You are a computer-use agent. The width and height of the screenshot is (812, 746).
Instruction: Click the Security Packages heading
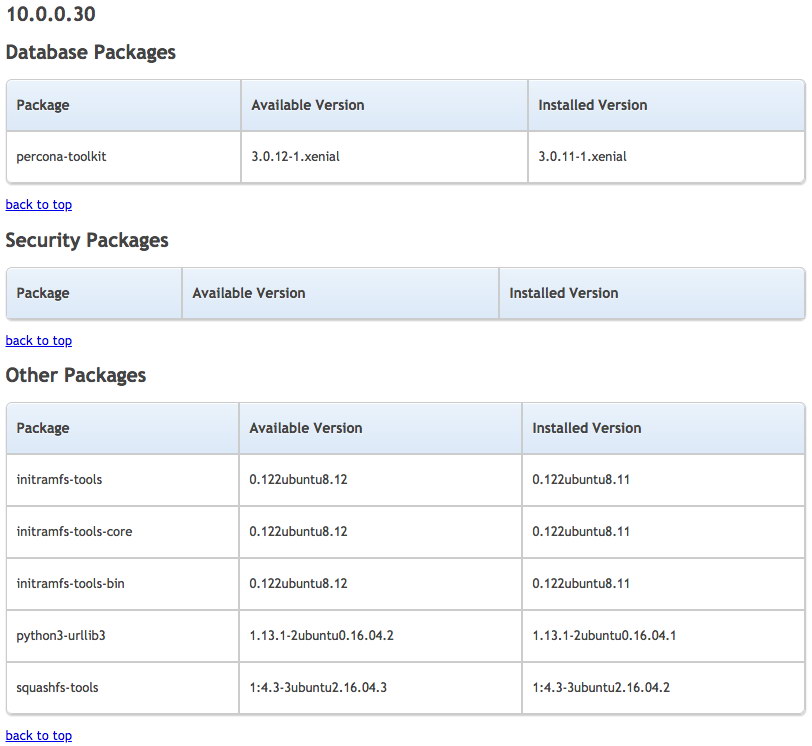pyautogui.click(x=87, y=240)
